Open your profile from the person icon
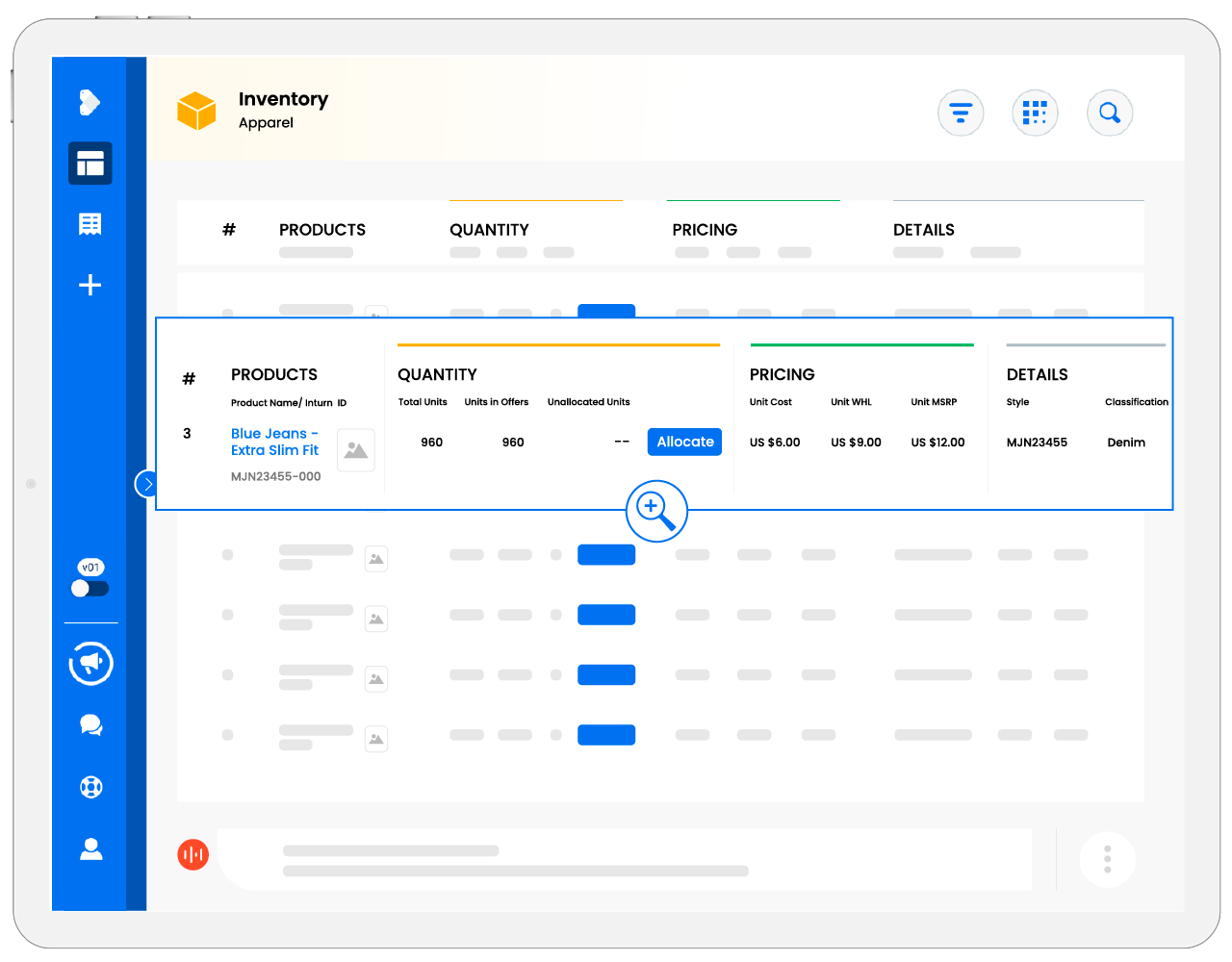Viewport: 1232px width, 962px height. coord(90,849)
